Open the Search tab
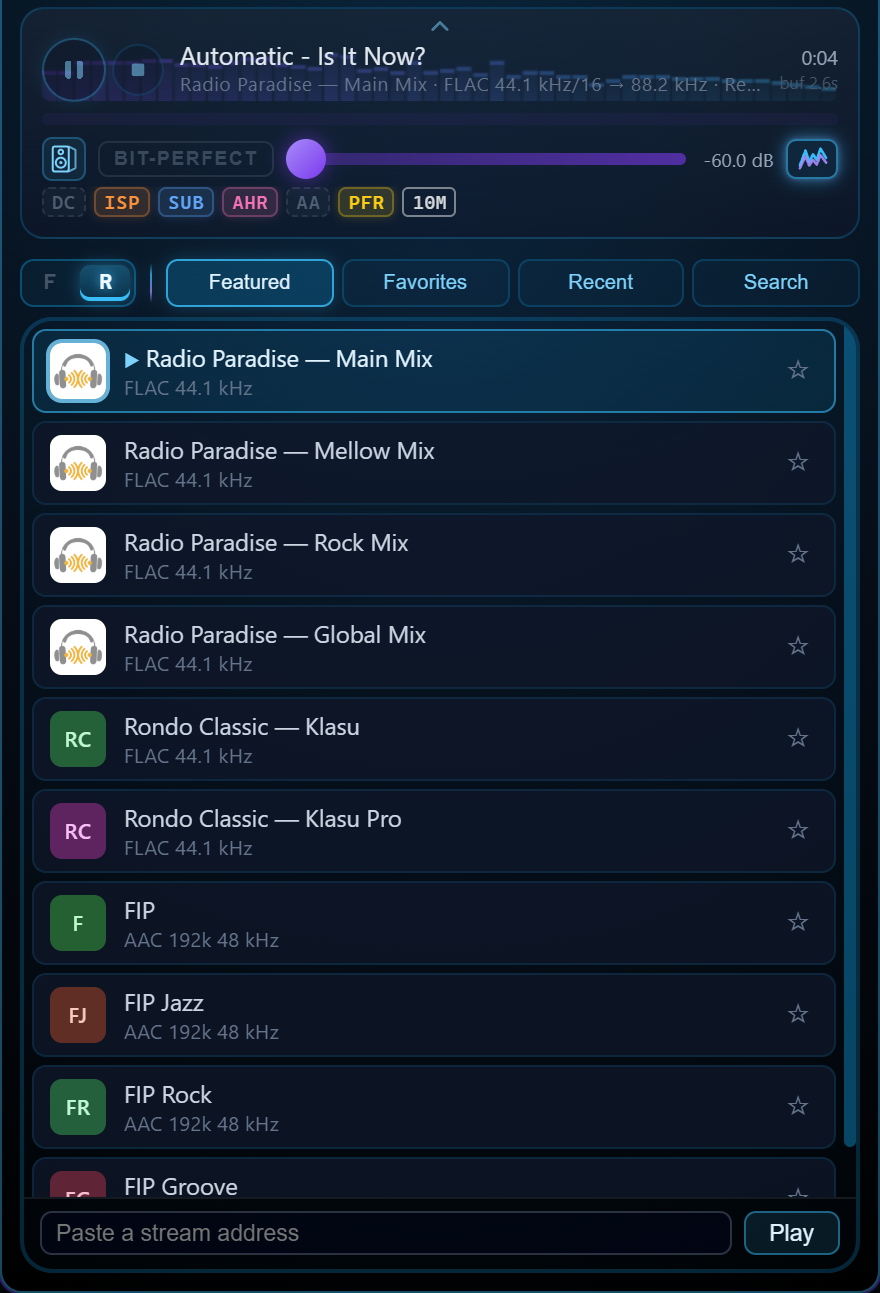This screenshot has height=1293, width=880. click(x=776, y=282)
